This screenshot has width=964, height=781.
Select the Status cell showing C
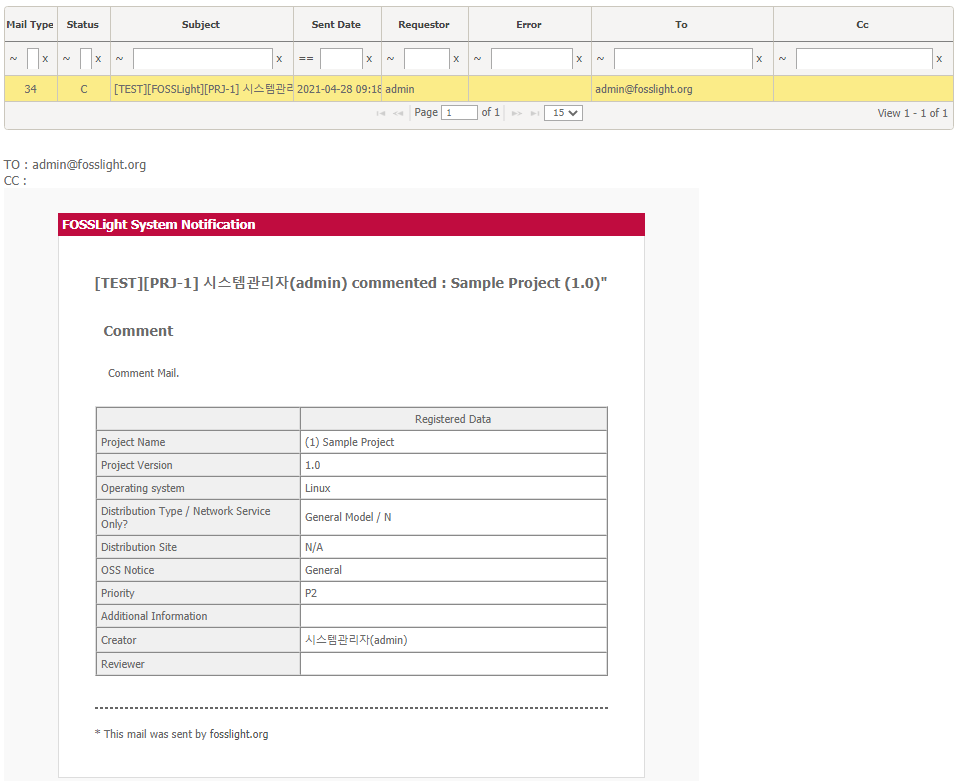(x=84, y=89)
